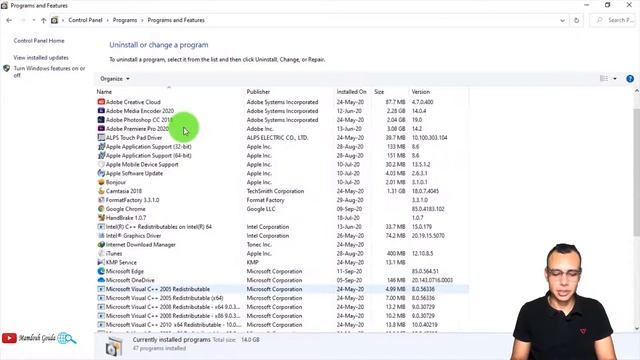Click the vertical scrollbar of program list
The width and height of the screenshot is (640, 360).
636,171
